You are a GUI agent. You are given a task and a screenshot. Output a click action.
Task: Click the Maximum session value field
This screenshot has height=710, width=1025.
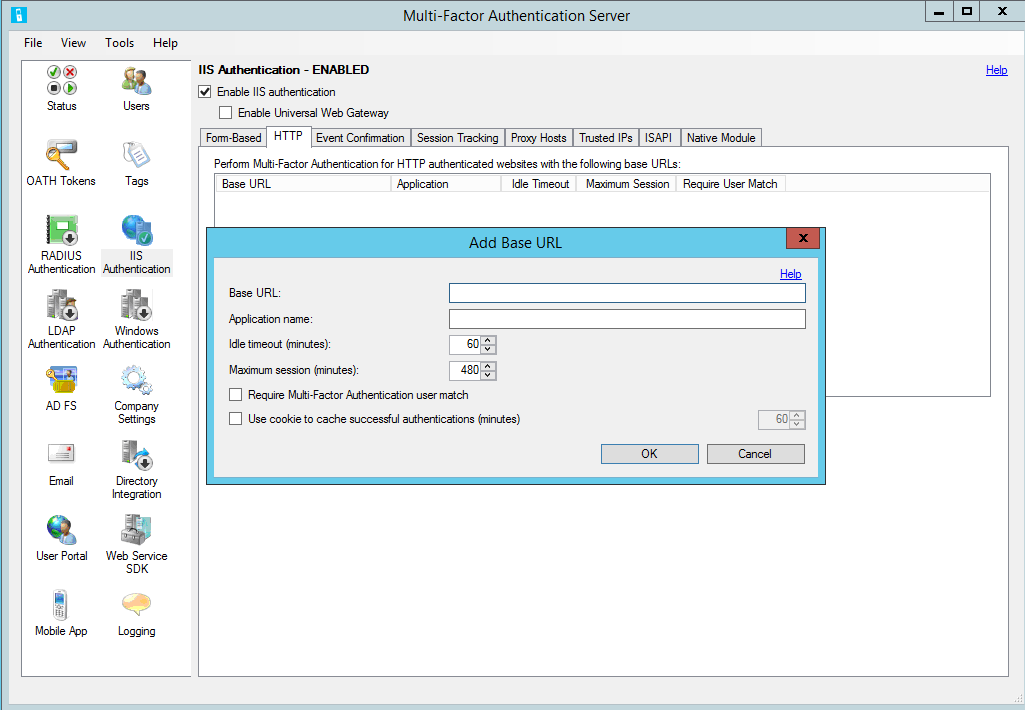tap(465, 371)
